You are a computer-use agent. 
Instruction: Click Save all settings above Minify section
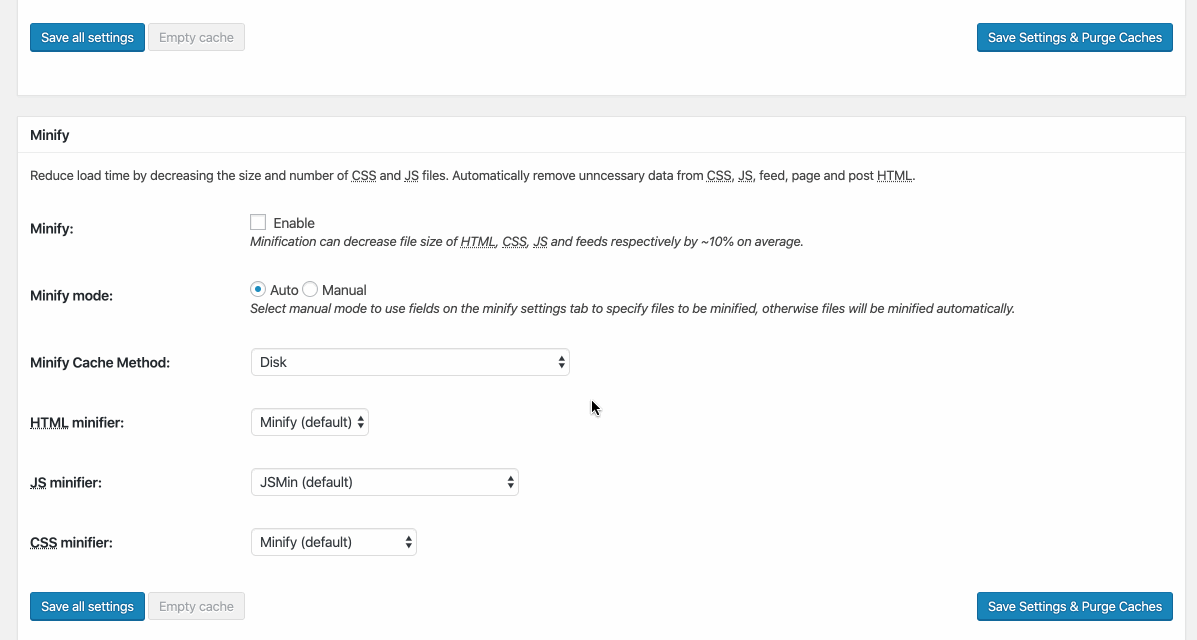tap(87, 38)
